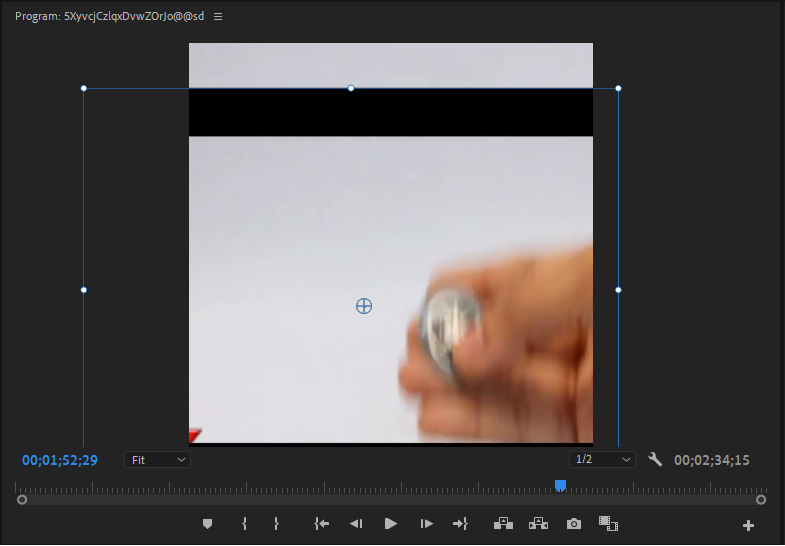Image resolution: width=785 pixels, height=546 pixels.
Task: Click the top-right transform handle
Action: coord(618,89)
